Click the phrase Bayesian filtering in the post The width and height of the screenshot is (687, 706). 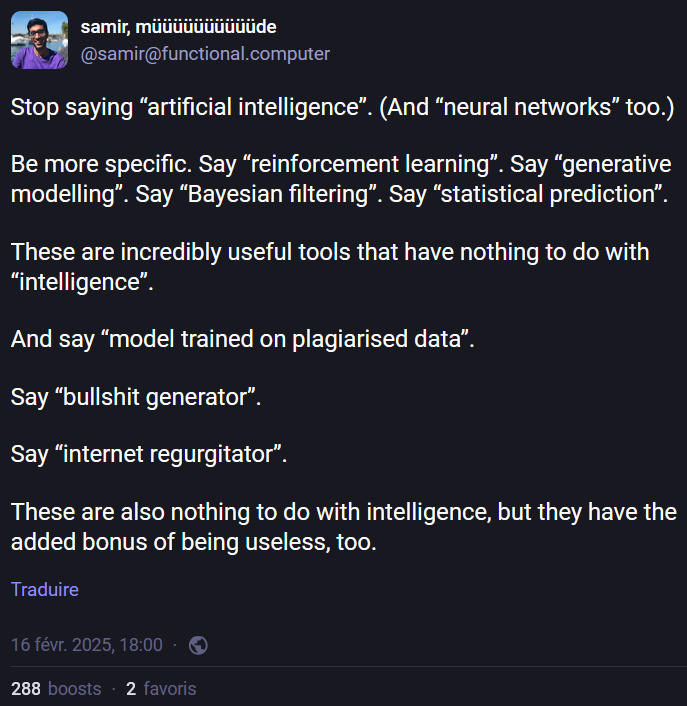[278, 194]
